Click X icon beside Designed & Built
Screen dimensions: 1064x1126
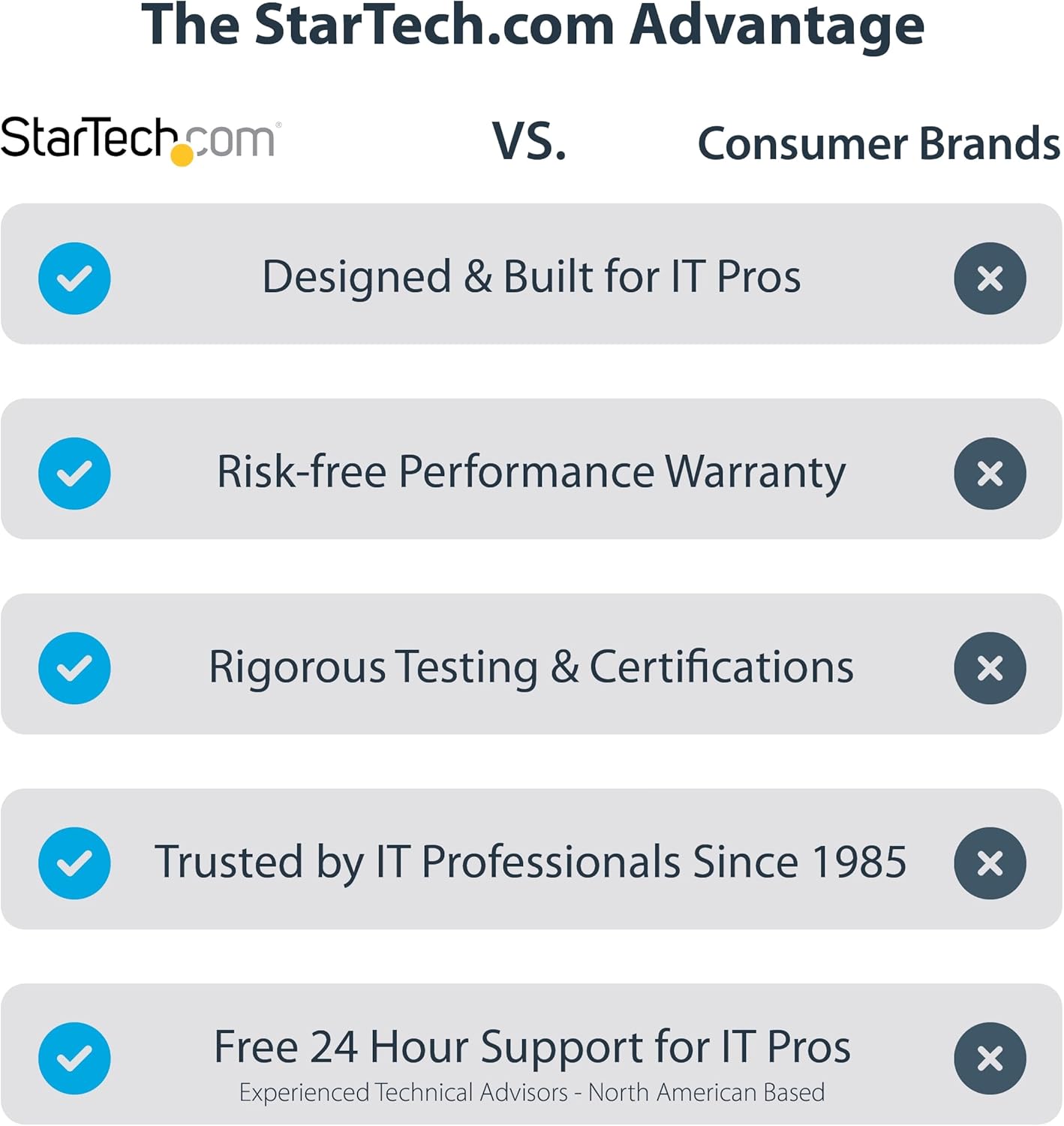(x=990, y=278)
